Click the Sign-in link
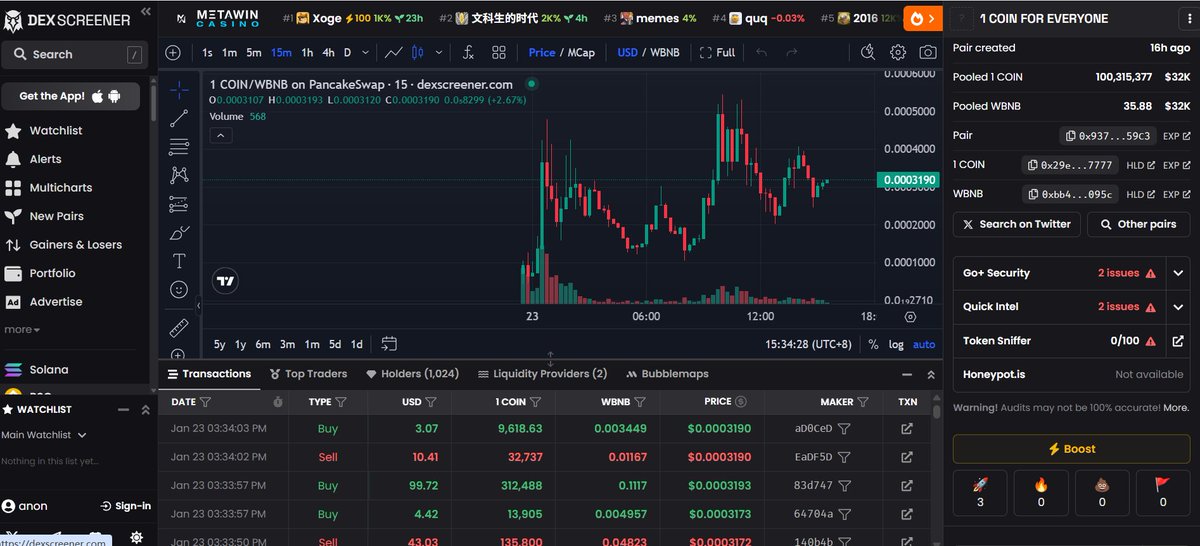The width and height of the screenshot is (1200, 546). [126, 506]
